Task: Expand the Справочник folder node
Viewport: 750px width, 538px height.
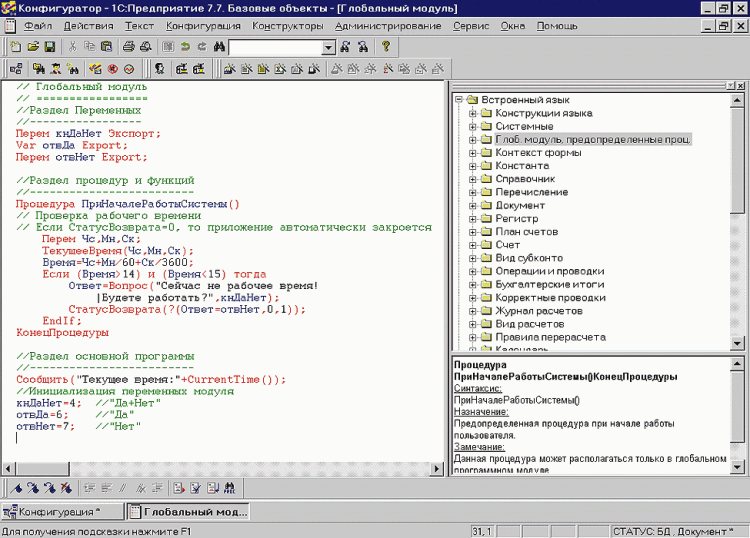Action: [x=473, y=179]
